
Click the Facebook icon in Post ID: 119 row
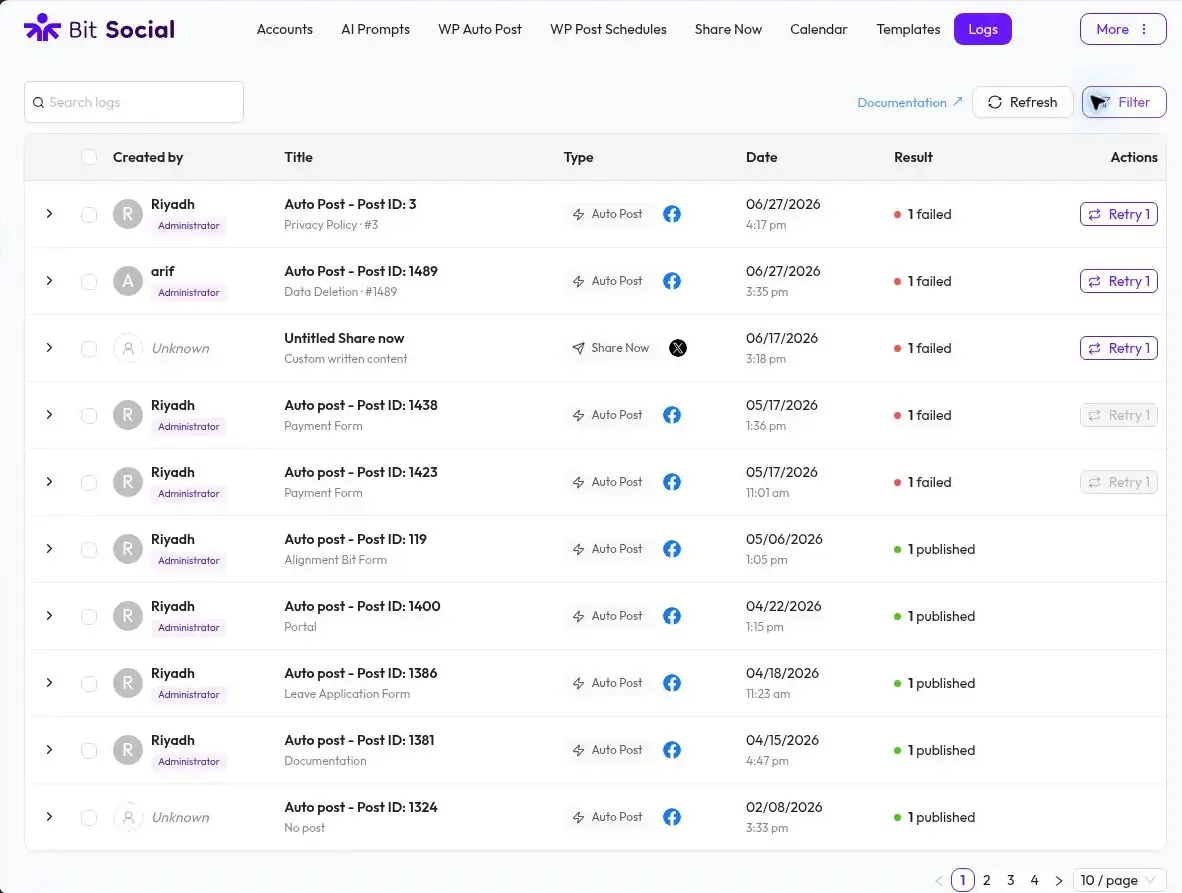672,549
